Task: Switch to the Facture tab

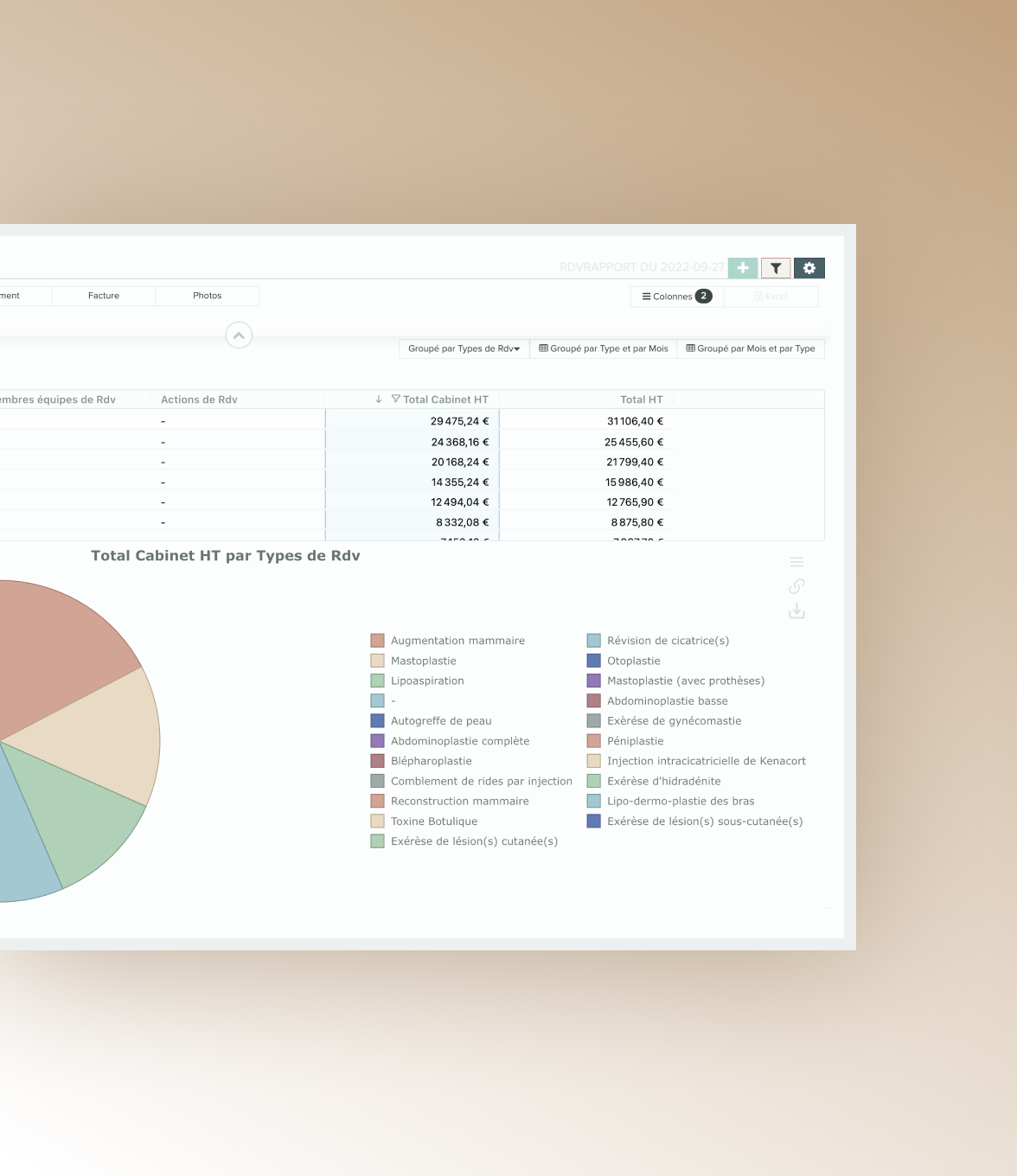Action: [104, 296]
